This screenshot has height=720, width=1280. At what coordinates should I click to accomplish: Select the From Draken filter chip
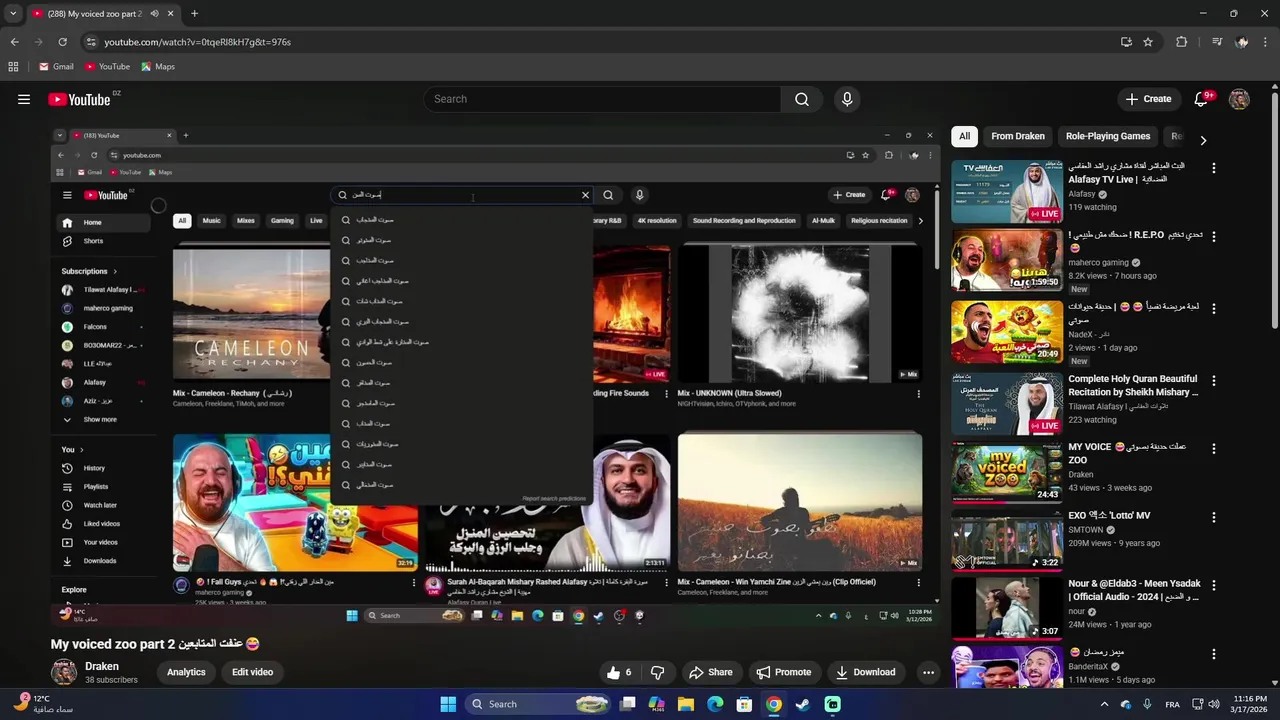1018,136
